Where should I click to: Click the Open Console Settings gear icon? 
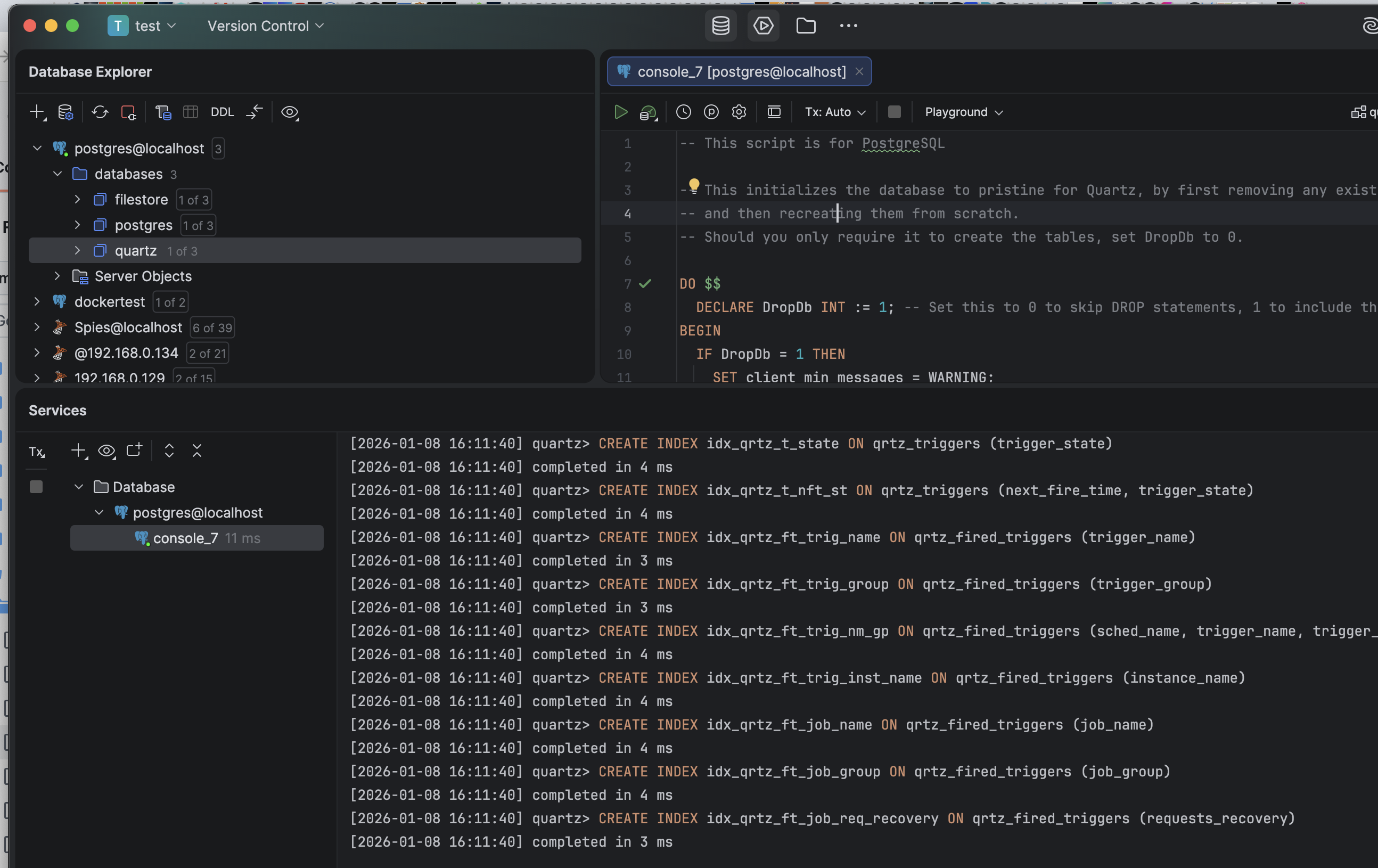pyautogui.click(x=739, y=112)
